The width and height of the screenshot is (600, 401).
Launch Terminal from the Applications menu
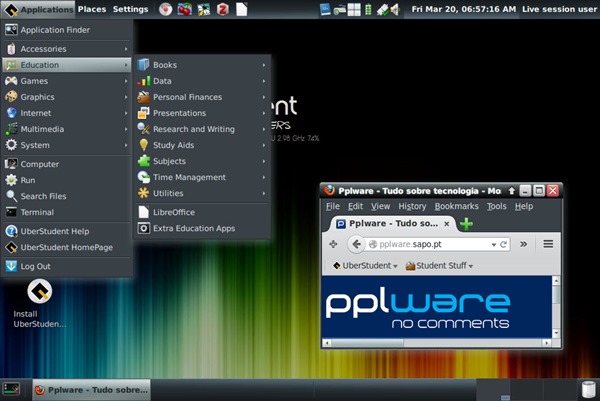[x=67, y=212]
